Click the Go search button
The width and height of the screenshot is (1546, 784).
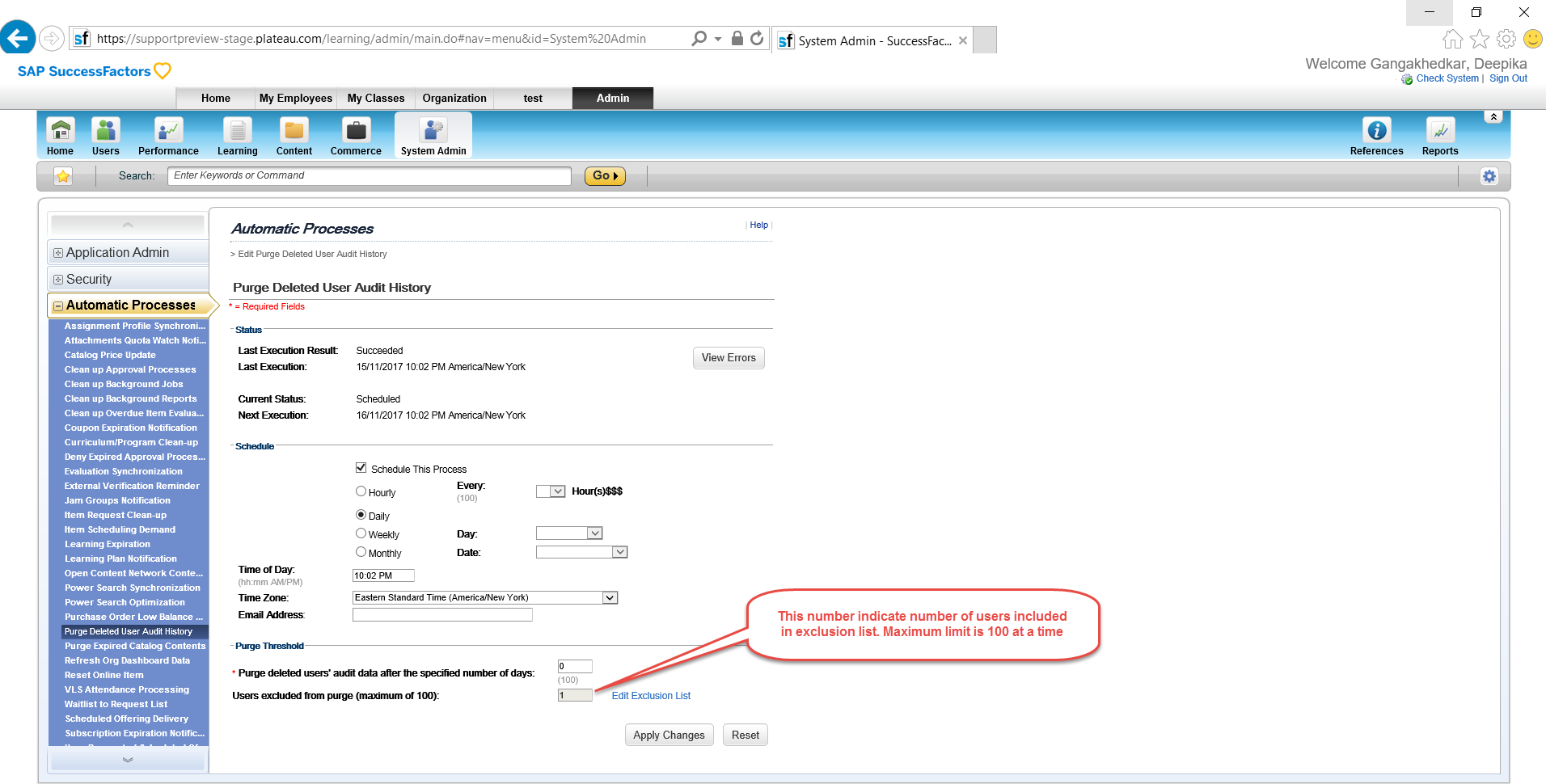click(605, 176)
